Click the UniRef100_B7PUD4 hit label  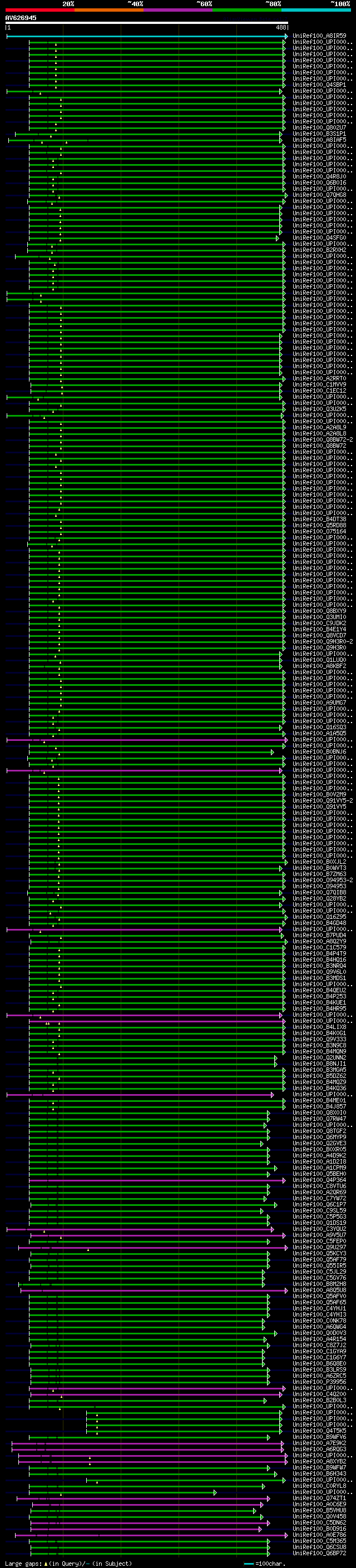tap(319, 936)
